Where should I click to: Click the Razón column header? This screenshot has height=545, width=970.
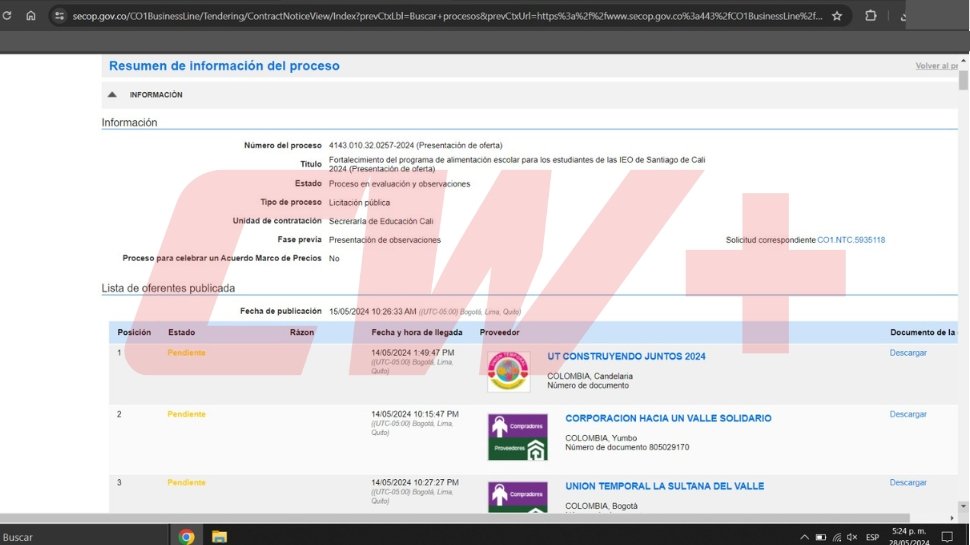[x=302, y=332]
